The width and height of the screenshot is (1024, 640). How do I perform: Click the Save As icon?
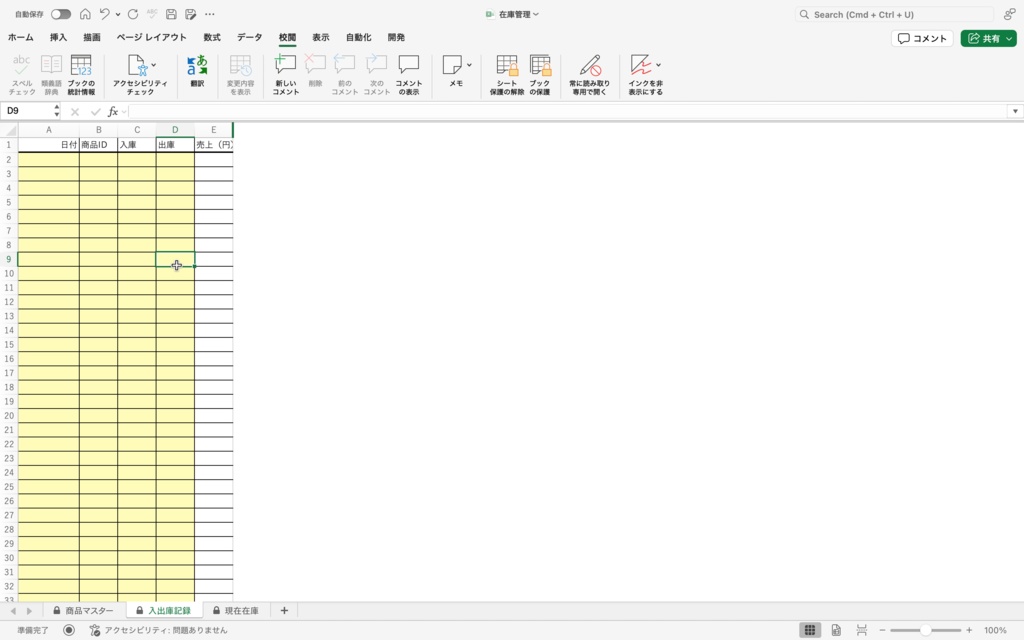point(191,14)
